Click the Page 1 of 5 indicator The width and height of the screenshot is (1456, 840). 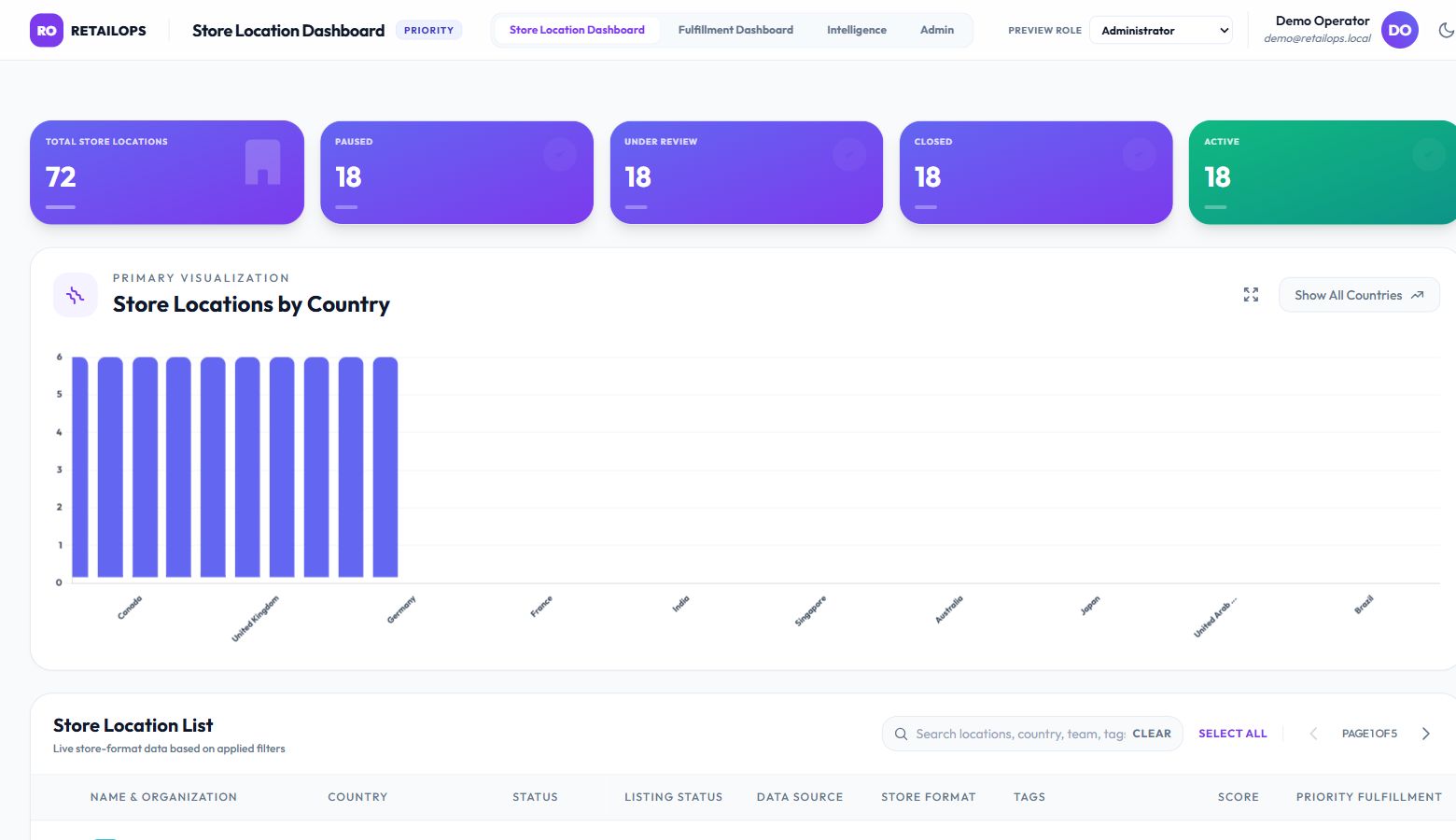(x=1369, y=734)
